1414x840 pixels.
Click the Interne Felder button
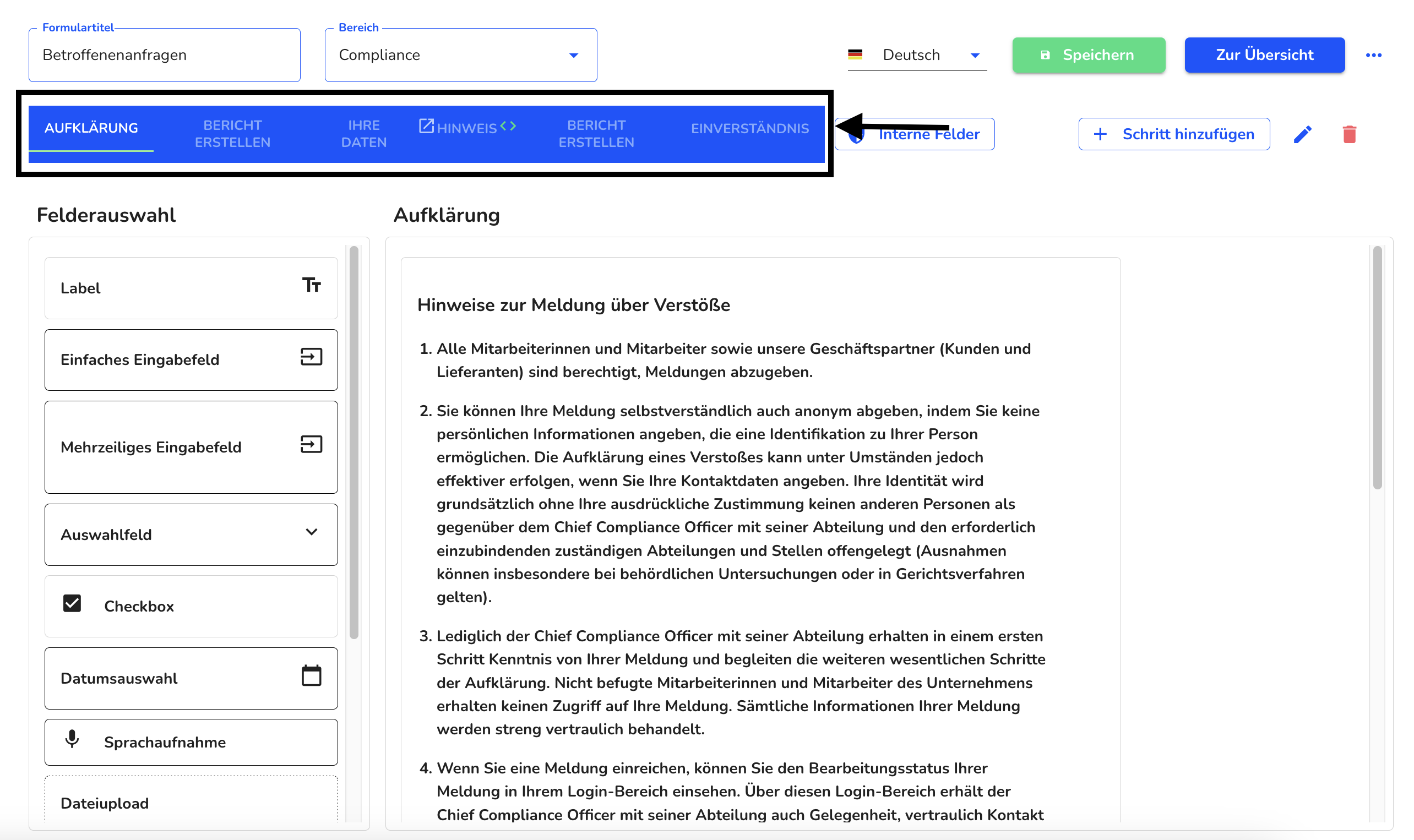pyautogui.click(x=915, y=134)
